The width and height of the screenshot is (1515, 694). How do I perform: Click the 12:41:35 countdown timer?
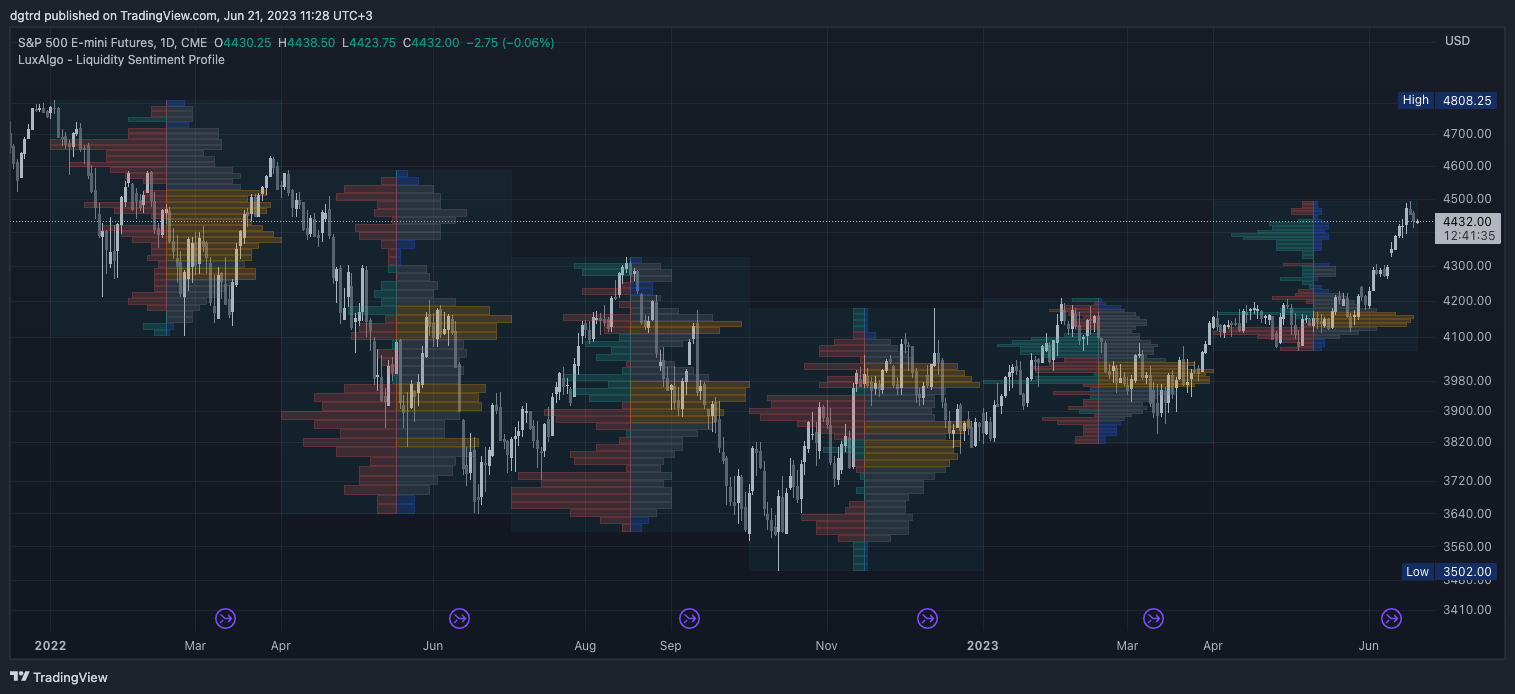(x=1467, y=236)
